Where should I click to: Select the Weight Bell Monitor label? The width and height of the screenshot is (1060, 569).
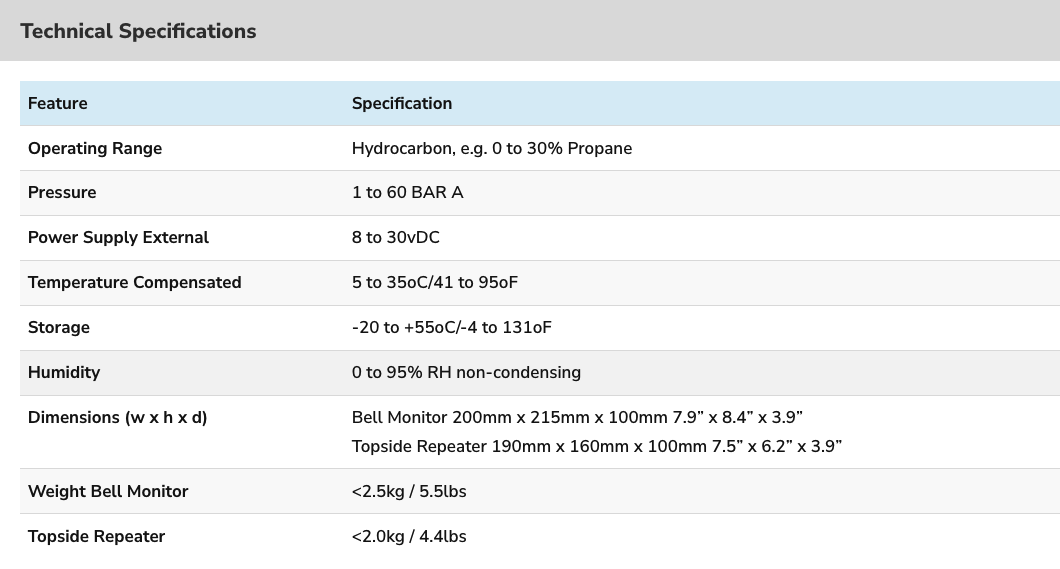point(108,491)
